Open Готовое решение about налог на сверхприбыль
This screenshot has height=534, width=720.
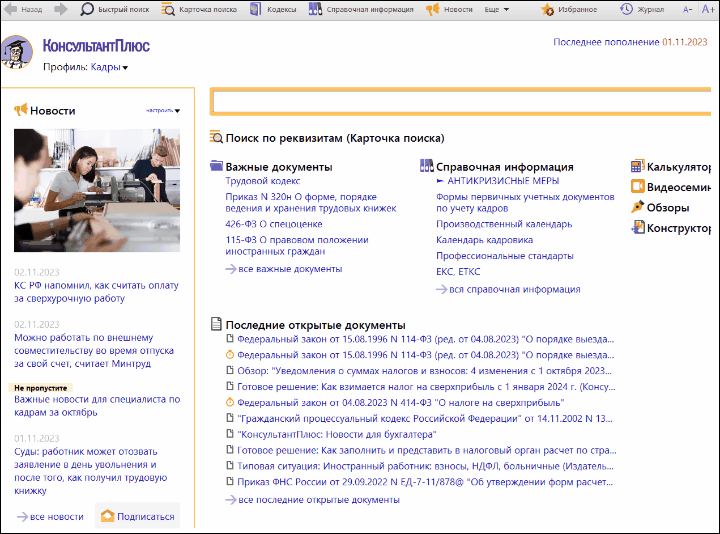click(x=426, y=387)
